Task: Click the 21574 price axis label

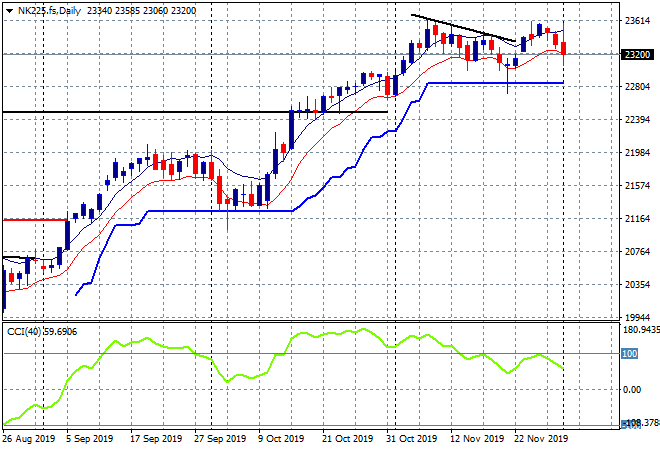Action: pos(637,186)
